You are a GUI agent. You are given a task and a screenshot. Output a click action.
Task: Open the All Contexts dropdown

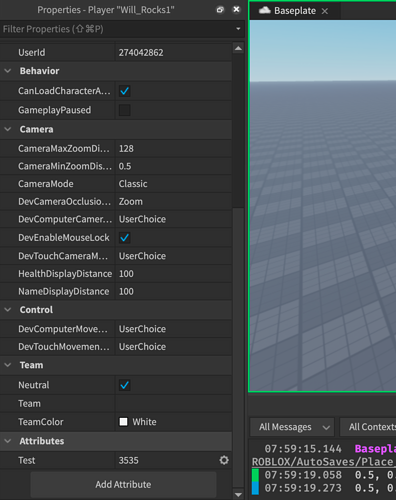coord(368,427)
